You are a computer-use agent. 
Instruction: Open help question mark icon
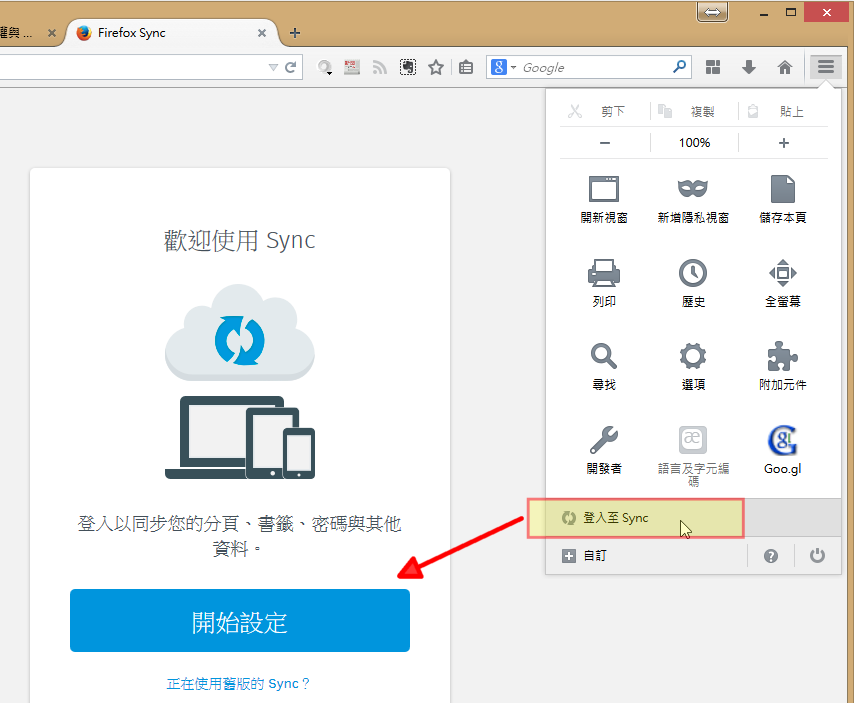[771, 556]
